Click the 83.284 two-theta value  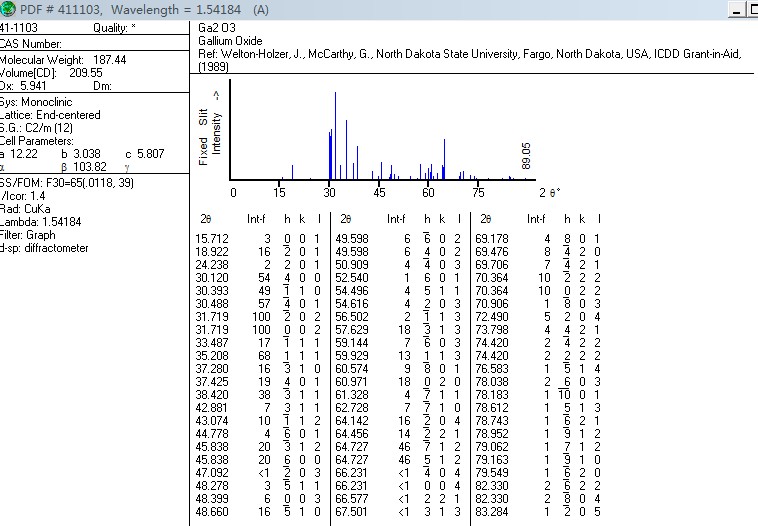click(x=492, y=512)
